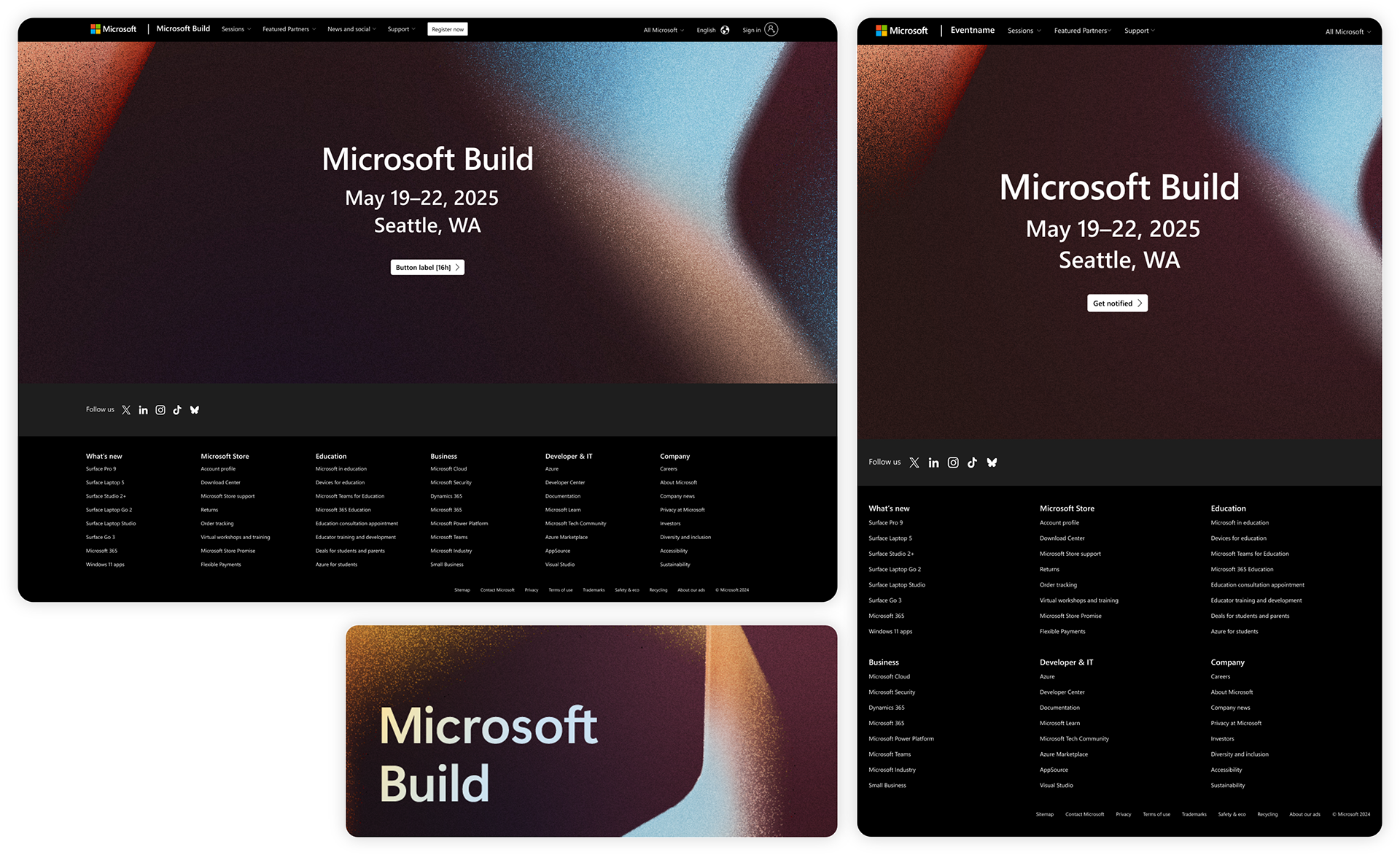Click the English language globe icon
The width and height of the screenshot is (1400, 855).
point(725,30)
